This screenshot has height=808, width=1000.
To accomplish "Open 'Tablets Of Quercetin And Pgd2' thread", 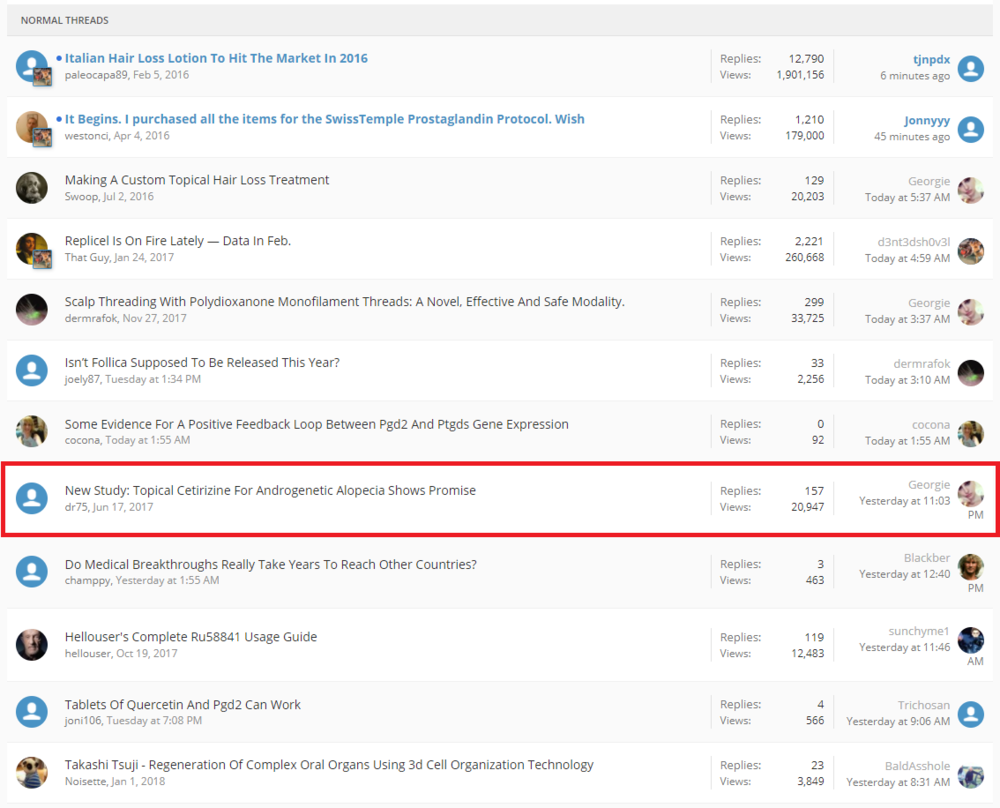I will point(183,704).
